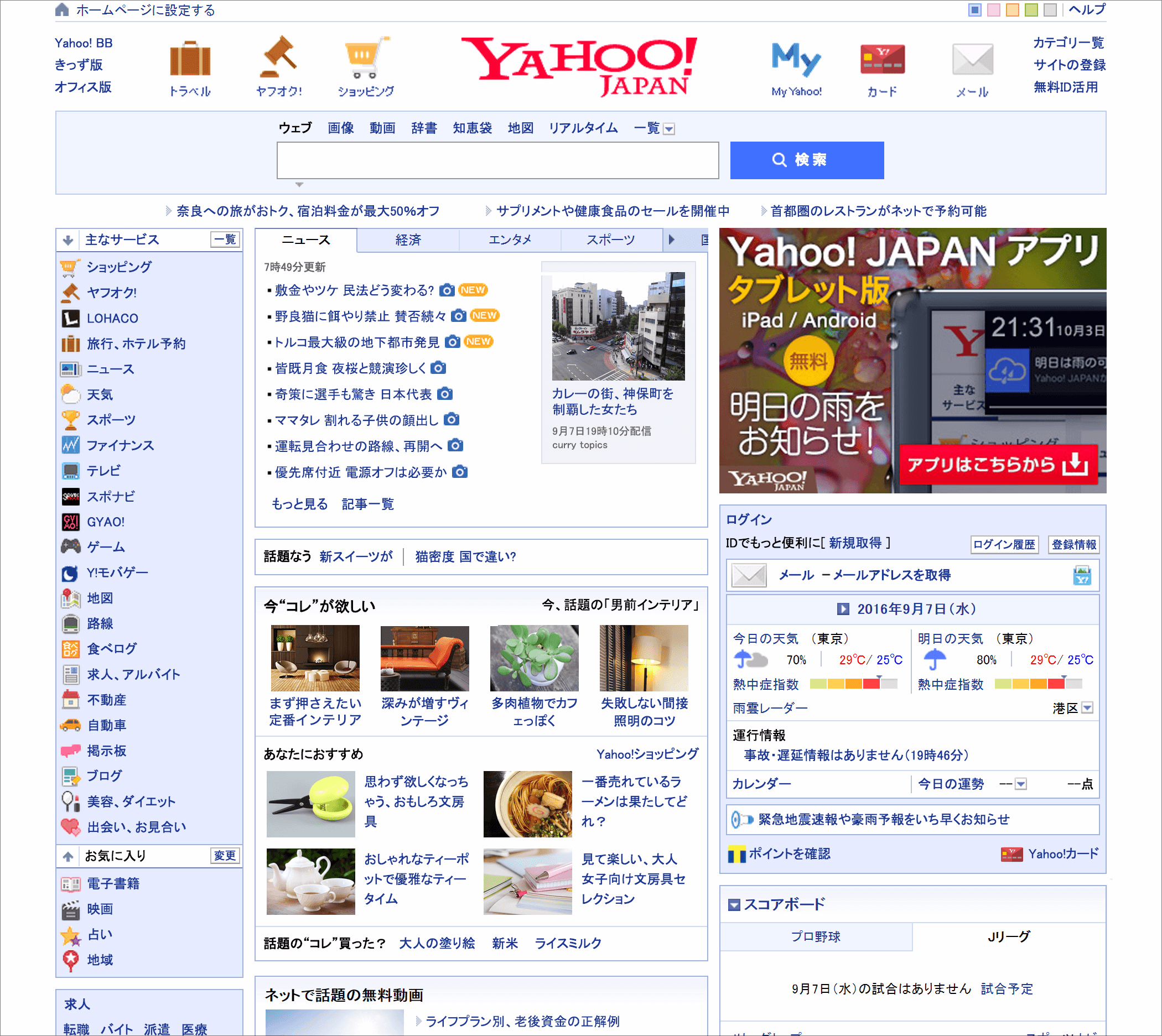Click the ポイントを確認 T-point icon

tap(736, 854)
